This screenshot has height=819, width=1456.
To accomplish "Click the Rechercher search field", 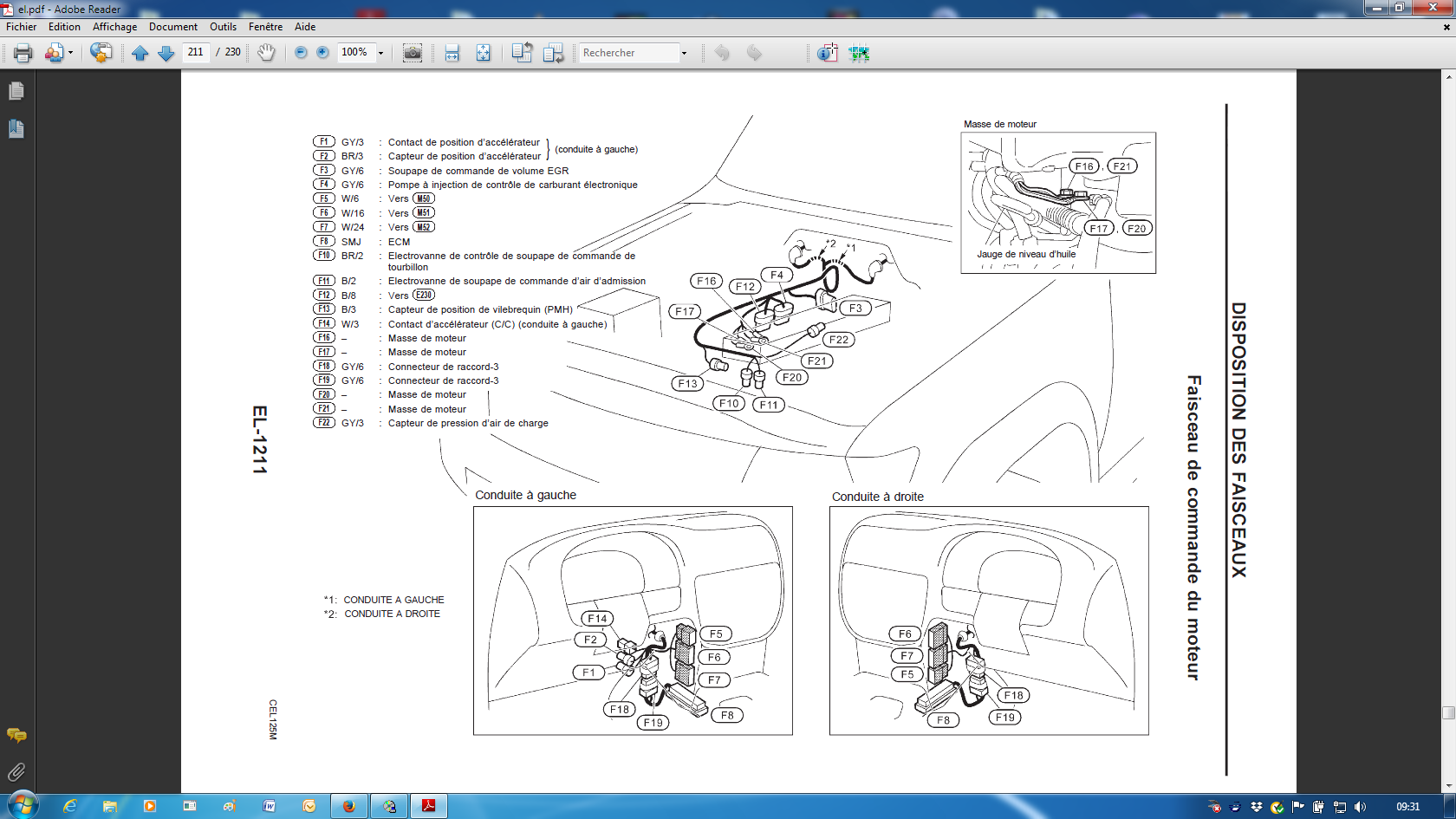I will coord(629,53).
